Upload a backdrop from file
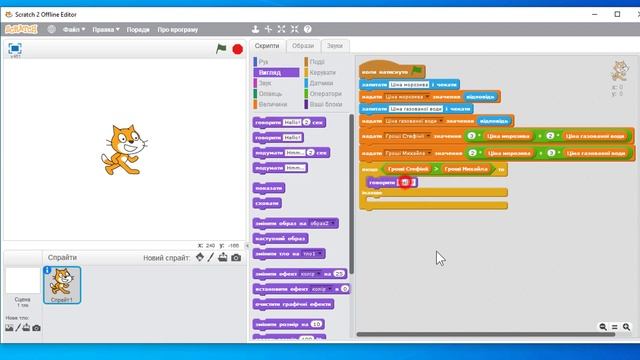This screenshot has height=360, width=640. 27,327
